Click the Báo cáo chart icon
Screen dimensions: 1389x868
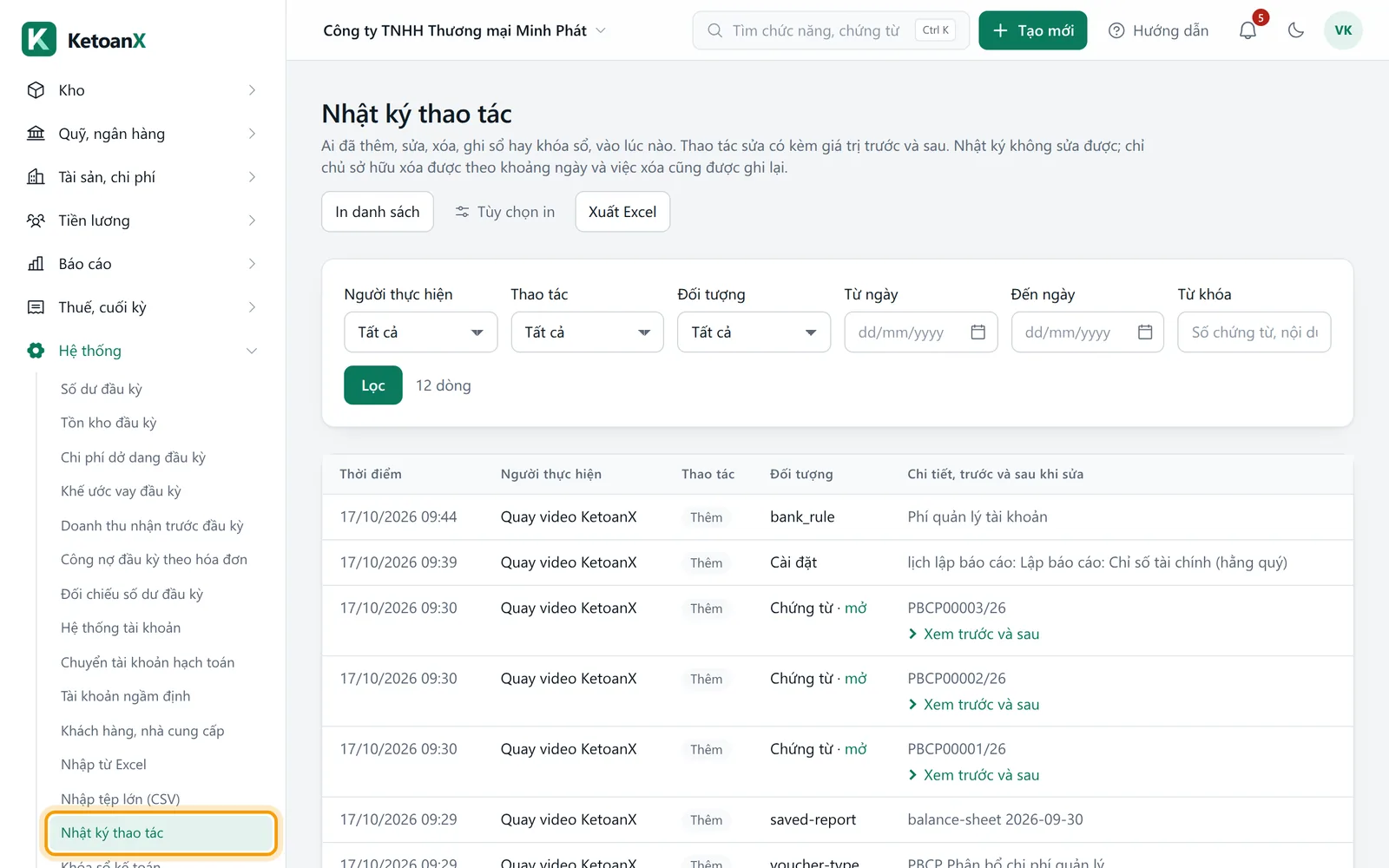click(36, 264)
